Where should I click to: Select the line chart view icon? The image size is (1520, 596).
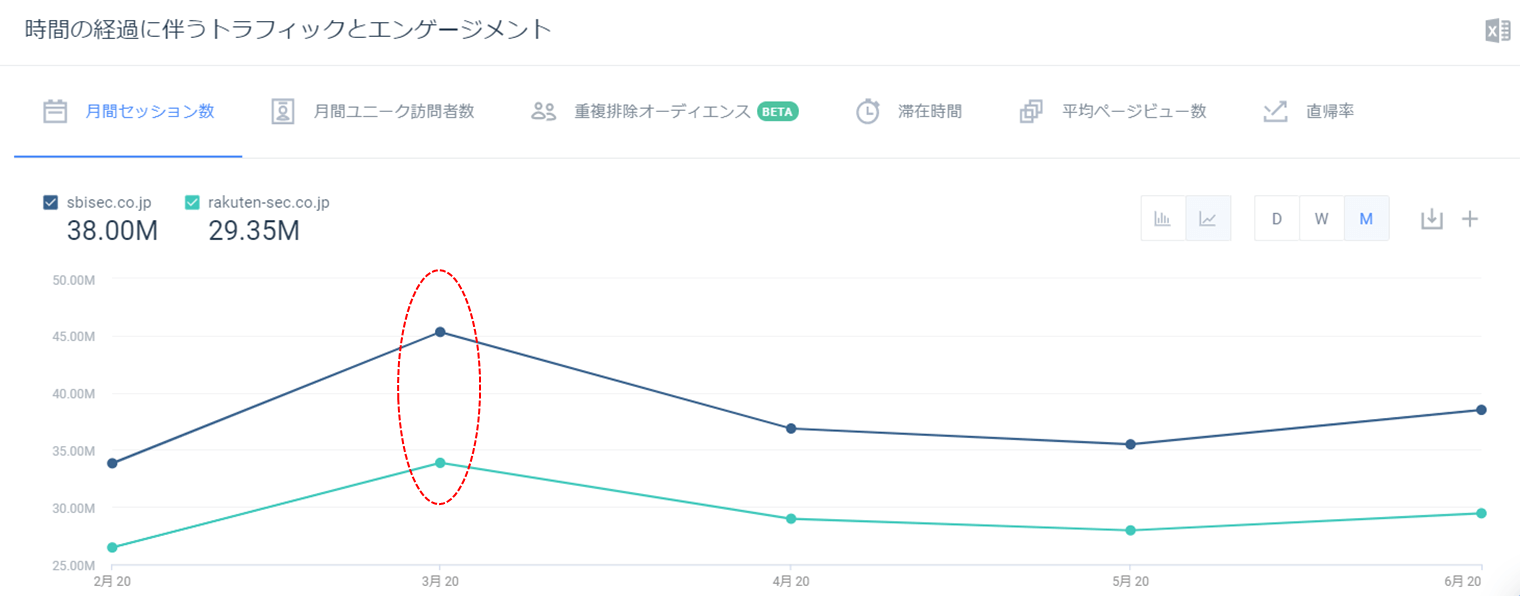click(1208, 218)
